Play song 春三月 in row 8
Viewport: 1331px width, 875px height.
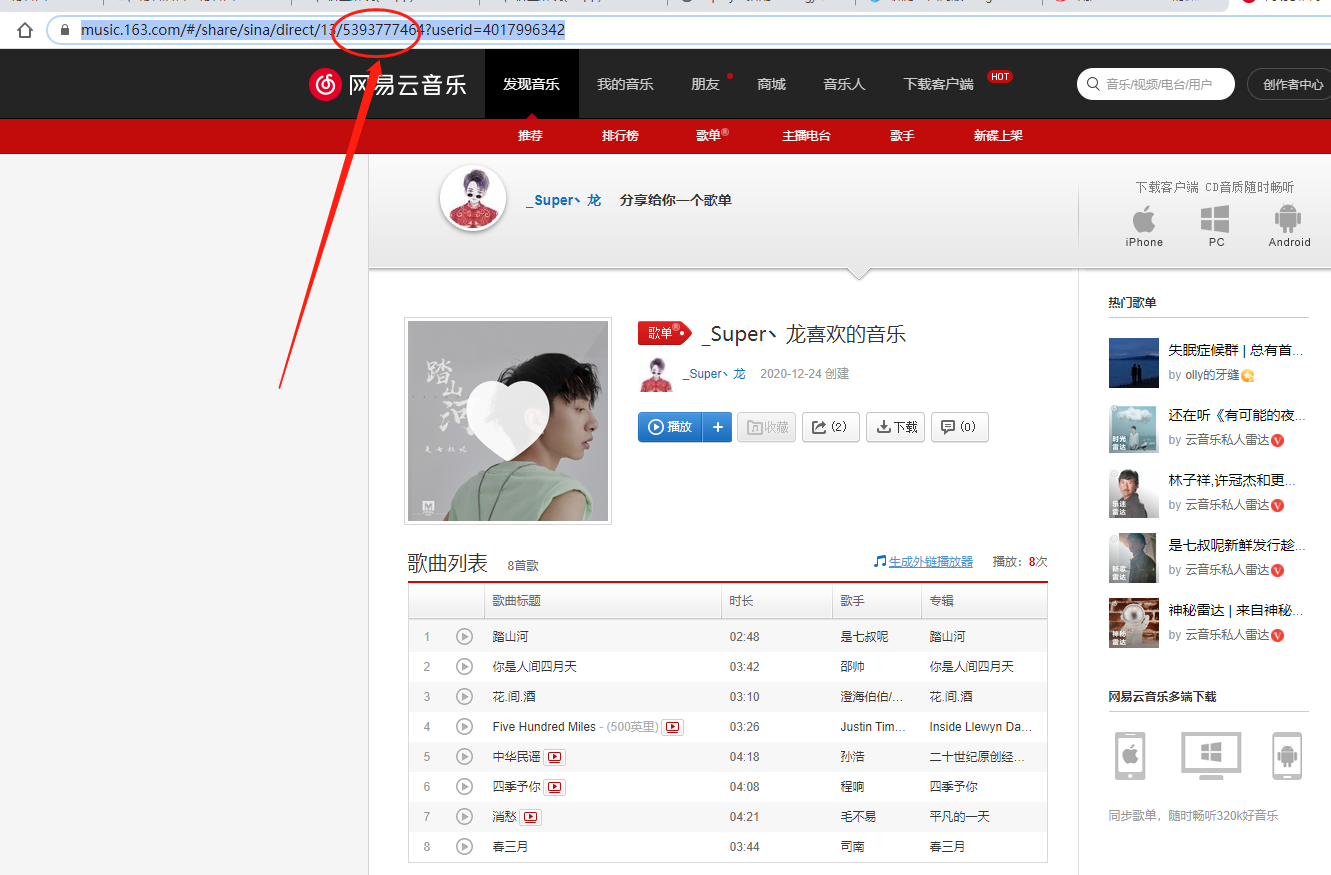click(464, 846)
